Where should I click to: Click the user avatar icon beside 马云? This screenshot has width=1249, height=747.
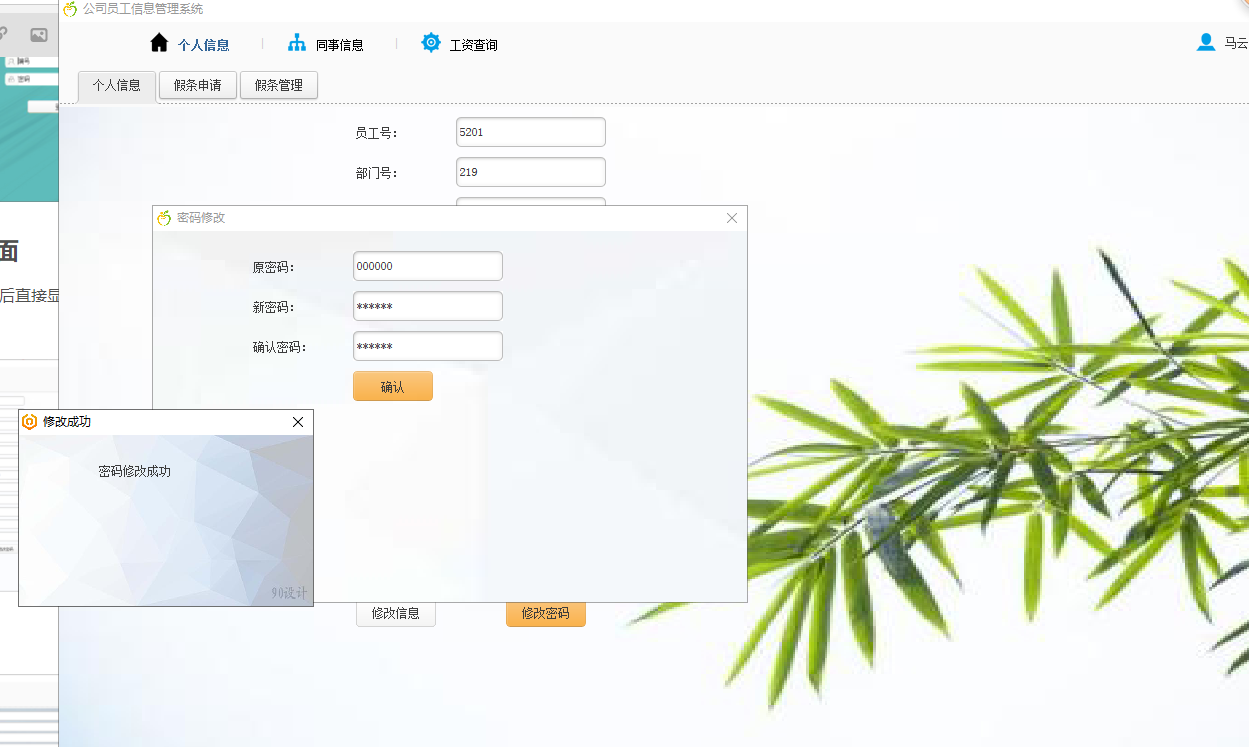[1206, 42]
